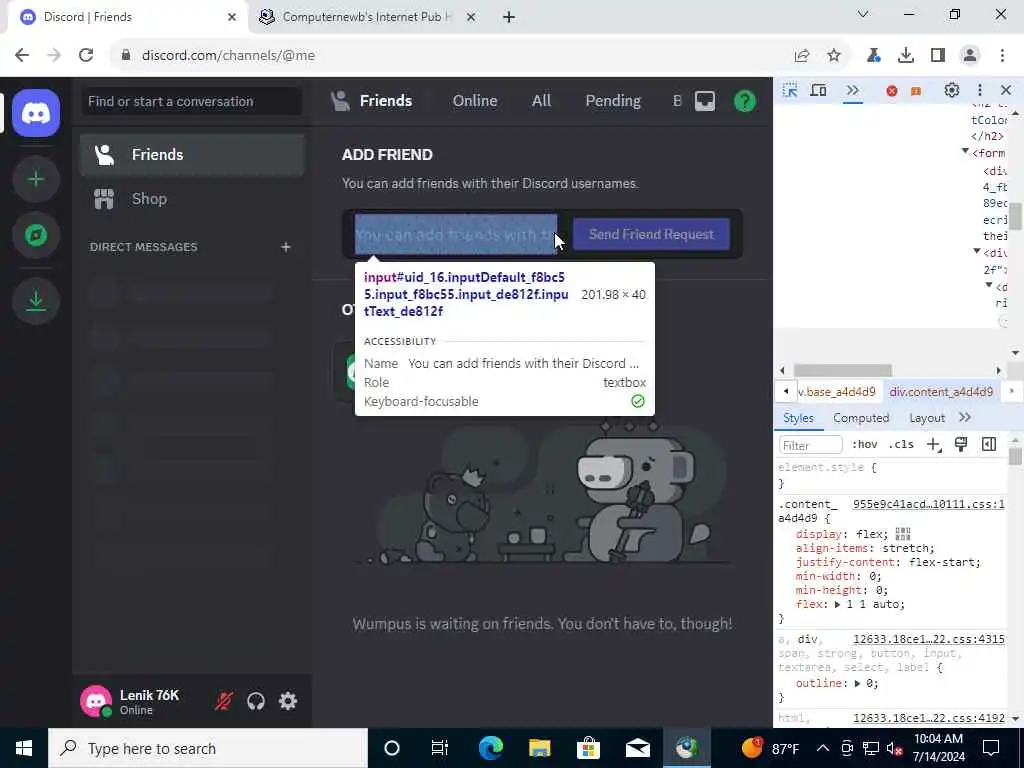Open Discord user settings gear
This screenshot has height=768, width=1024.
tap(288, 701)
